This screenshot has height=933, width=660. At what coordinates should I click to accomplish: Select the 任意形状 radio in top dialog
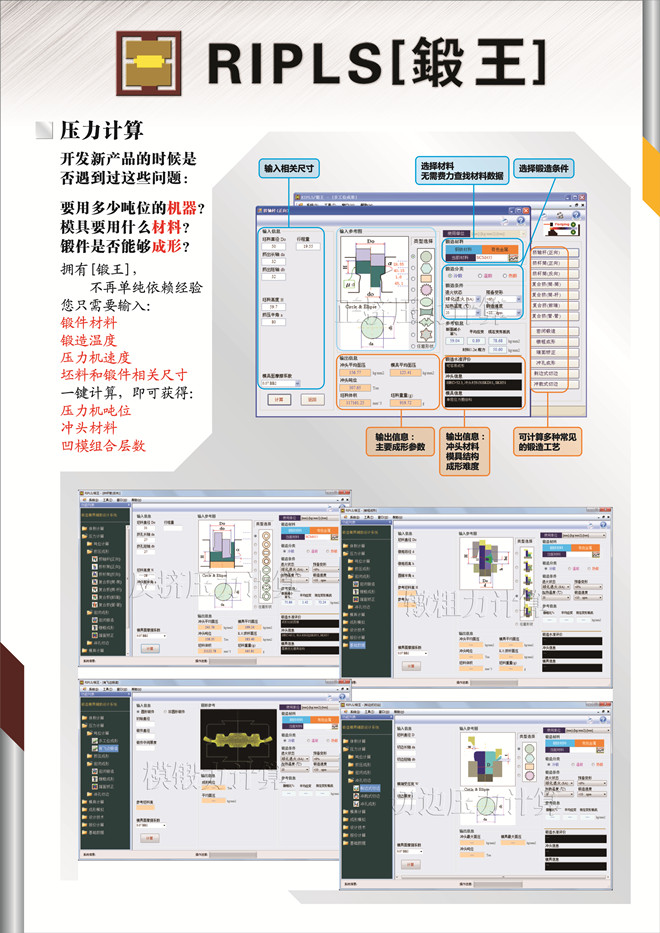(x=413, y=346)
